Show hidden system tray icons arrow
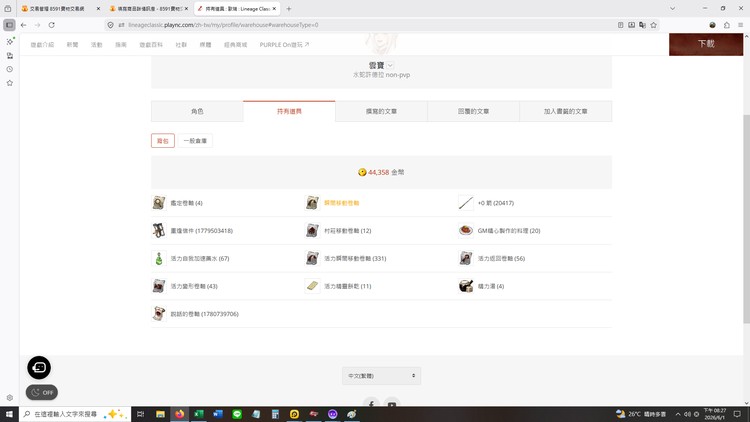 (x=678, y=414)
